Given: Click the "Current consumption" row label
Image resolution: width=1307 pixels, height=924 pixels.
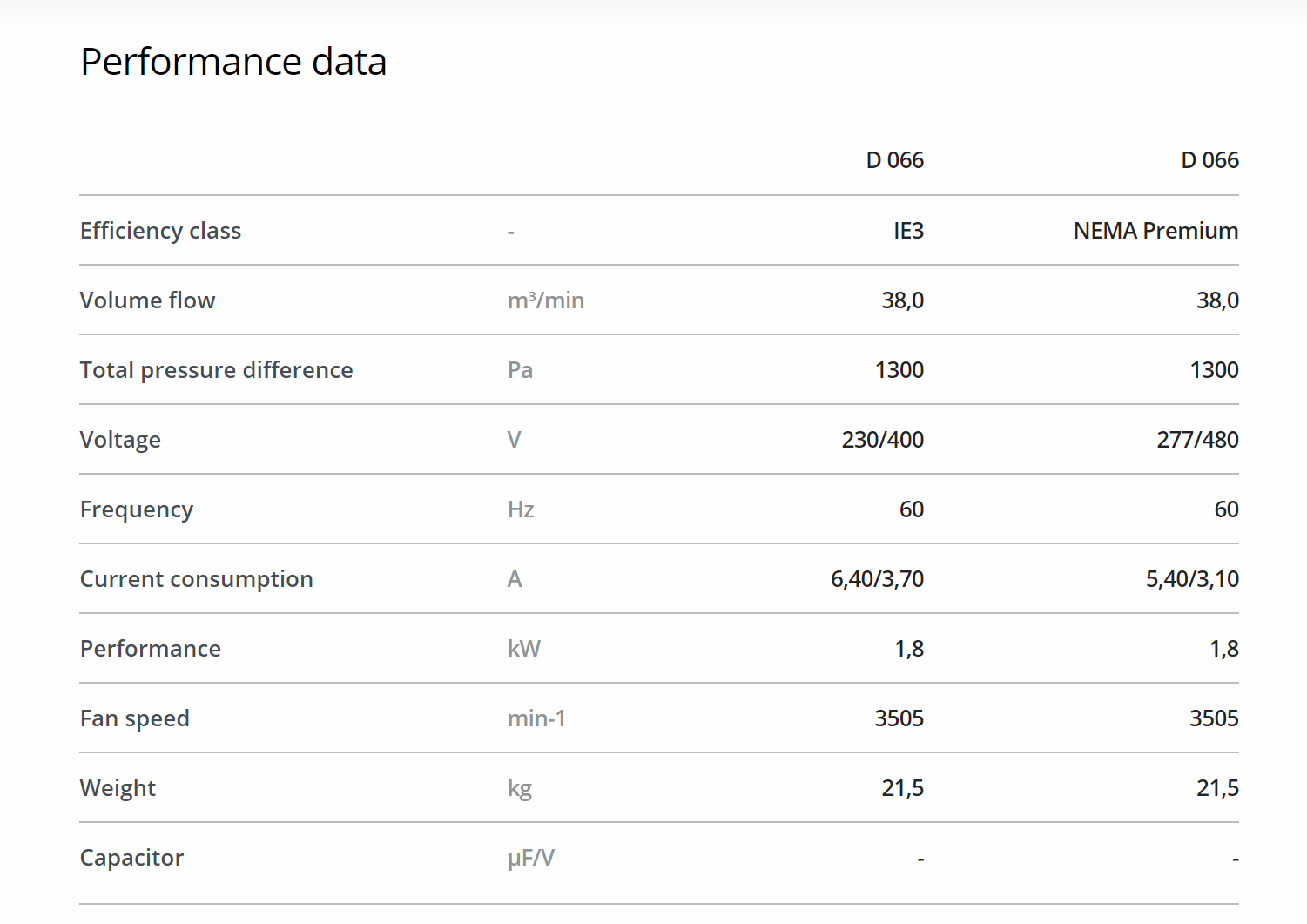Looking at the screenshot, I should [x=196, y=579].
